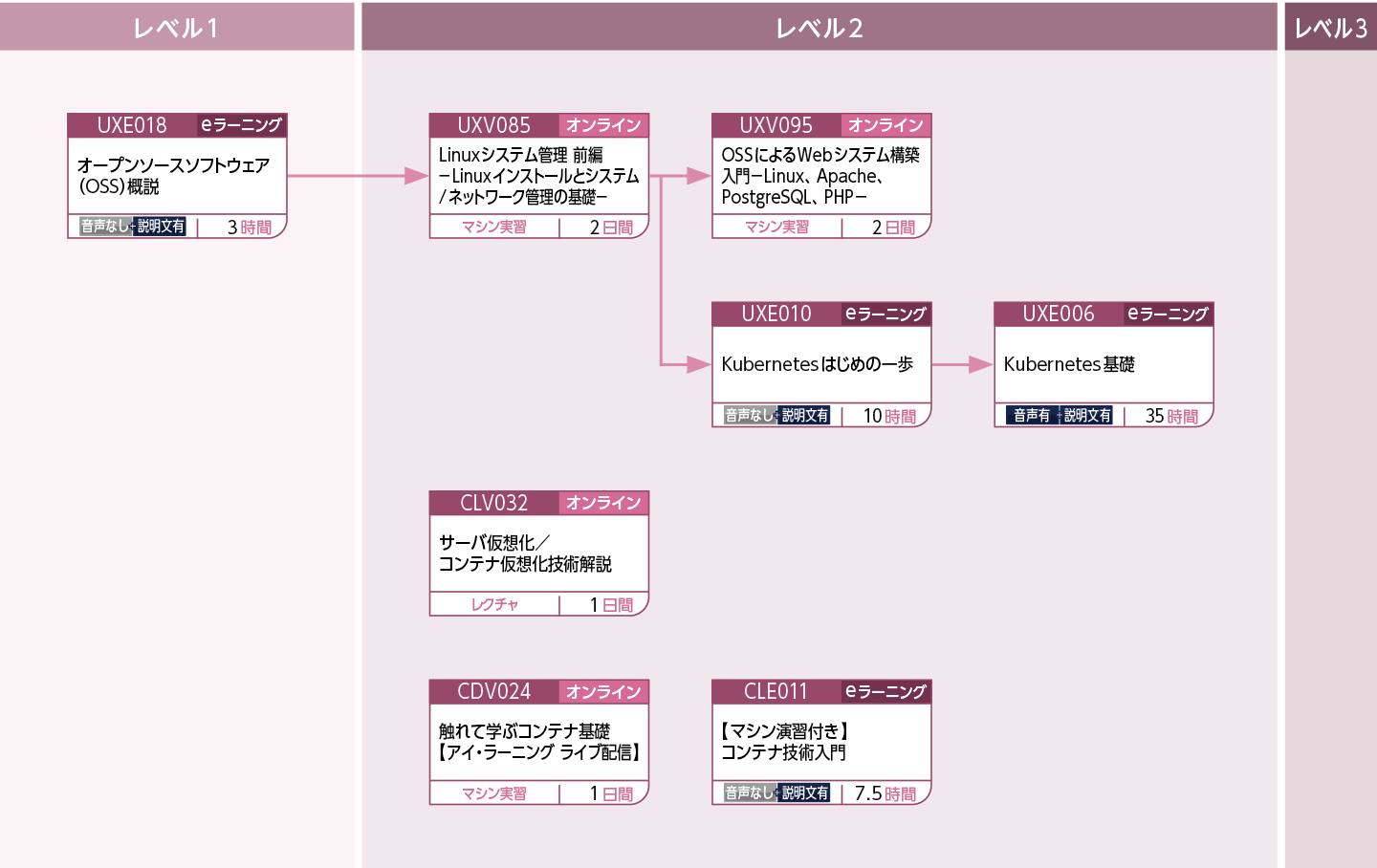Toggle 説明文有 on the UXE010 card

(804, 416)
